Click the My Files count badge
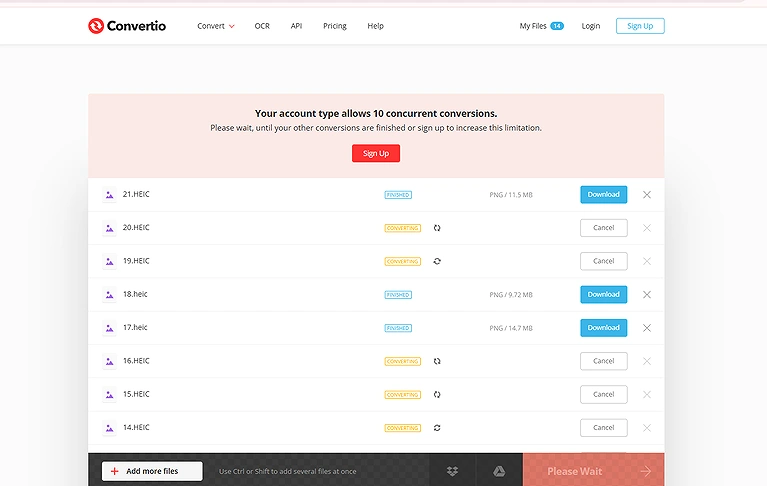Image resolution: width=767 pixels, height=486 pixels. pos(557,26)
